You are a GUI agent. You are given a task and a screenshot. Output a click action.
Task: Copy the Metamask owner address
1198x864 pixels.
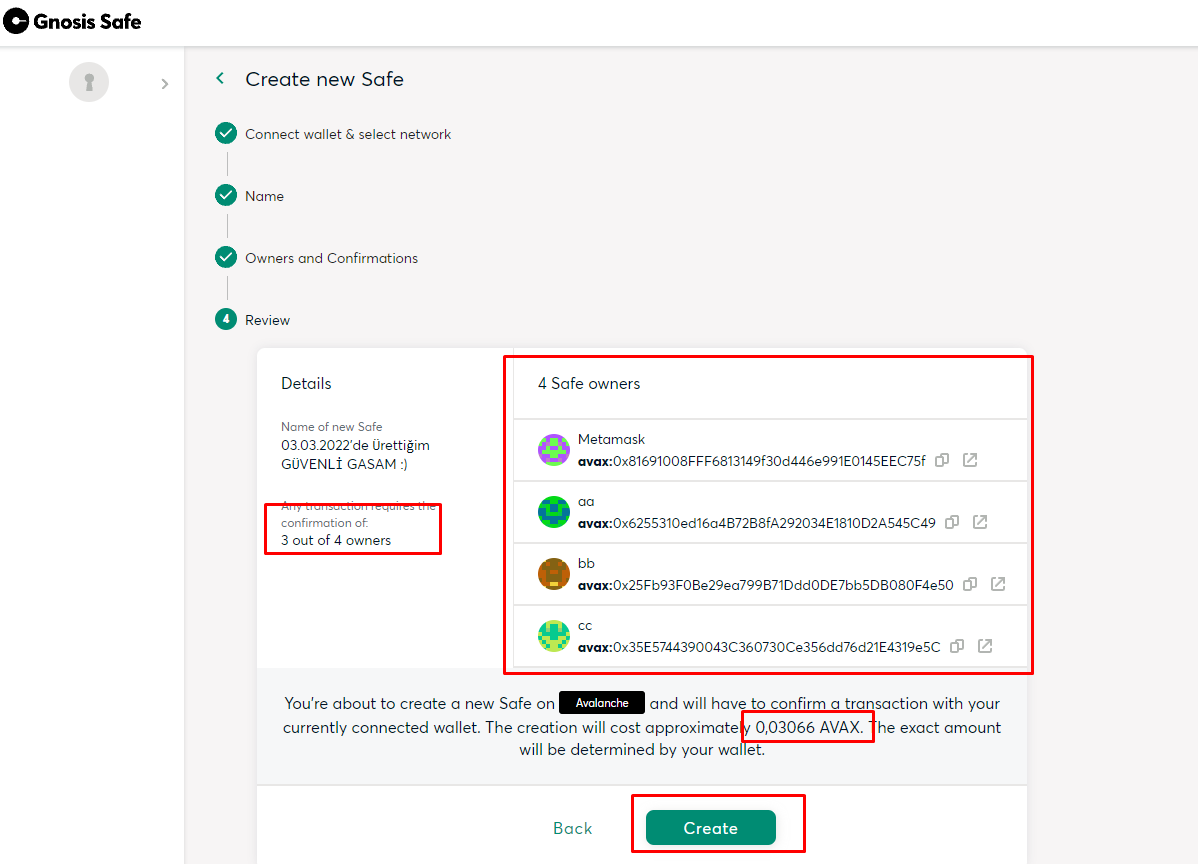click(x=942, y=460)
